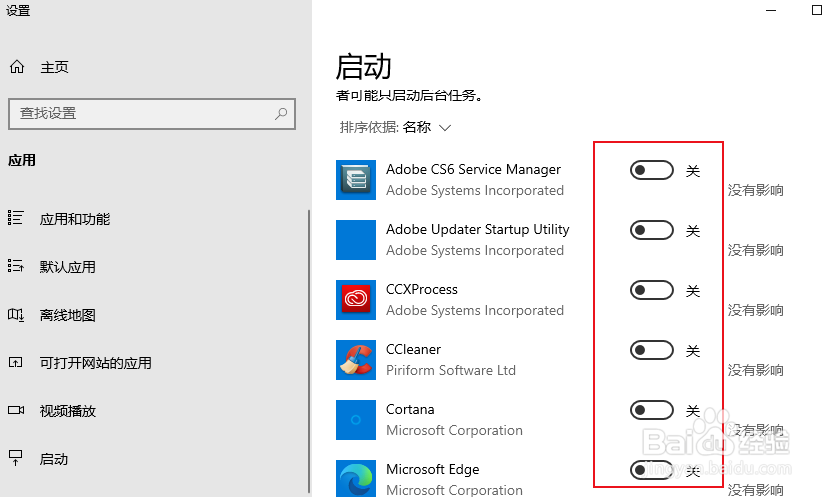This screenshot has height=497, width=837.
Task: Click the Adobe Updater Startup Utility name
Action: [478, 229]
